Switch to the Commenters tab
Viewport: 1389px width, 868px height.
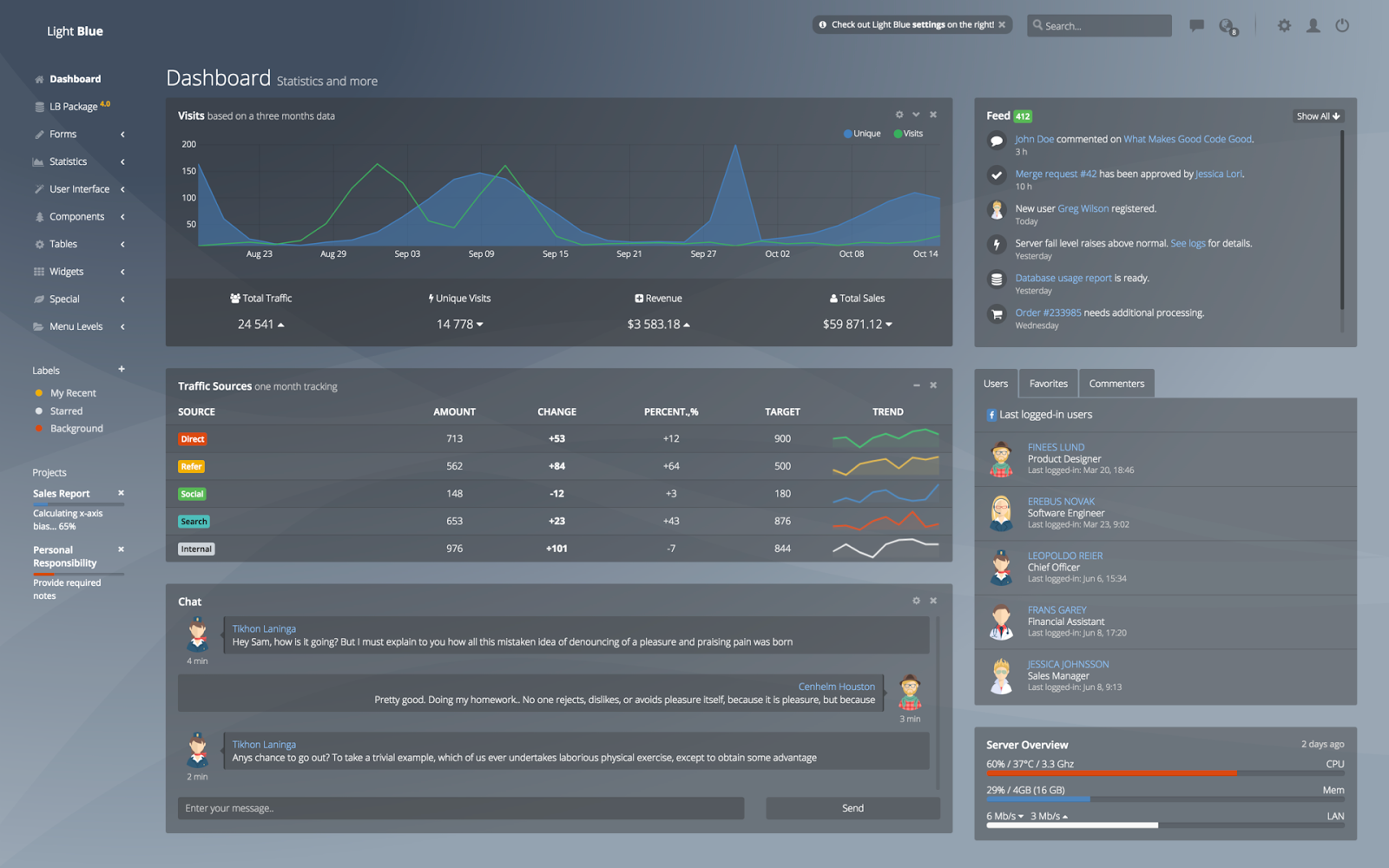(1116, 383)
